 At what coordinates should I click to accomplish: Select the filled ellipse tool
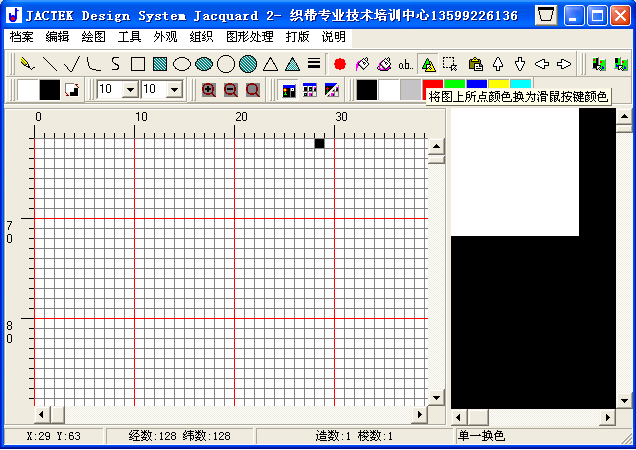[204, 64]
